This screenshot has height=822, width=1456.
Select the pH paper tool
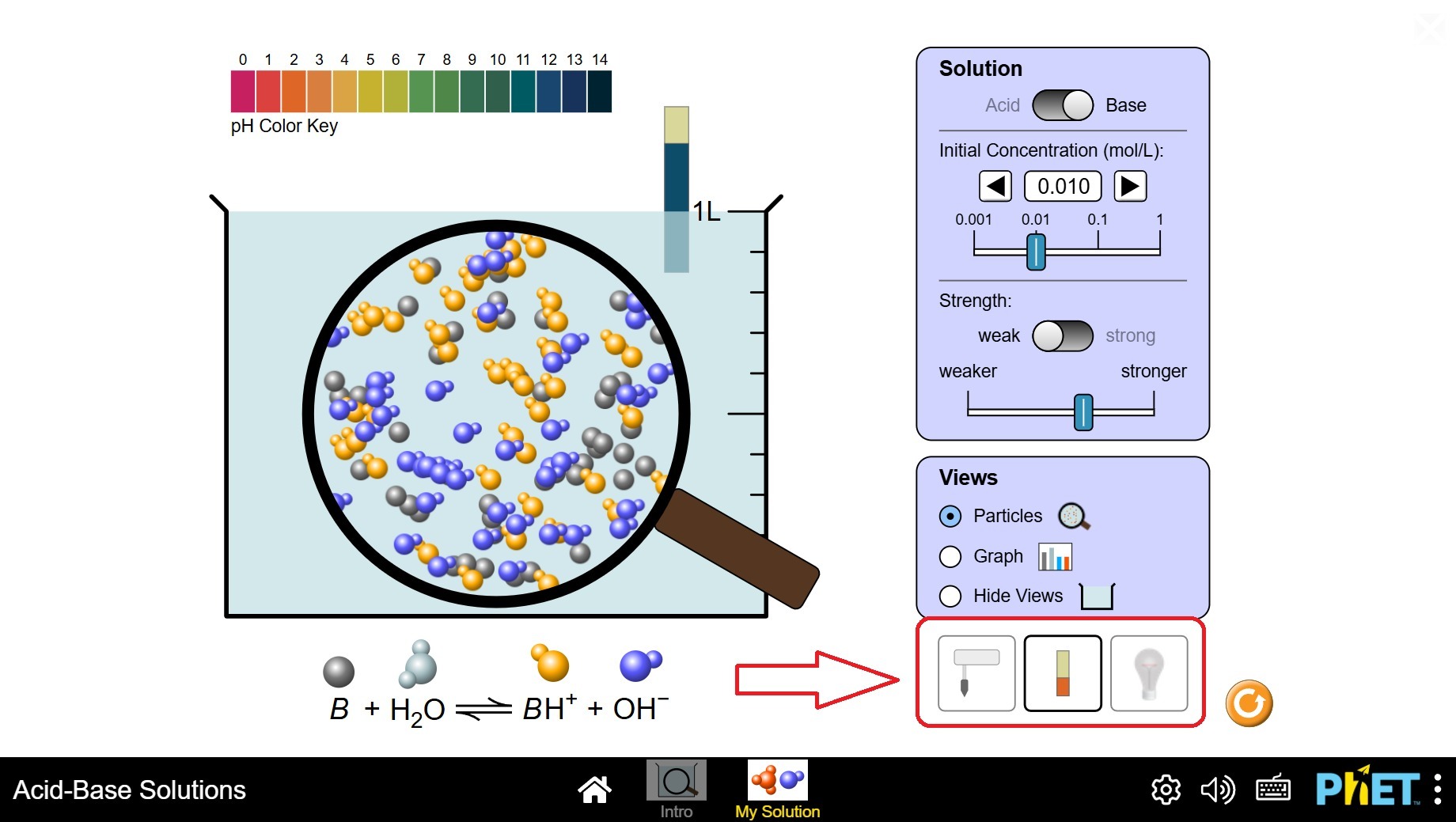click(x=1063, y=673)
